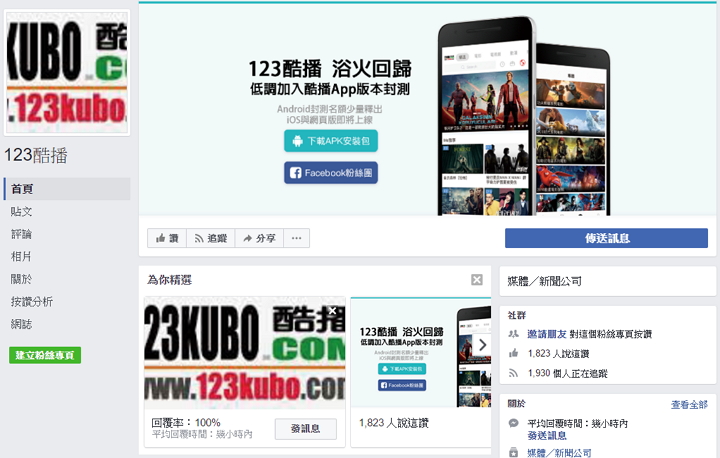Image resolution: width=720 pixels, height=458 pixels.
Task: Open the 貼文 posts section
Action: [22, 211]
